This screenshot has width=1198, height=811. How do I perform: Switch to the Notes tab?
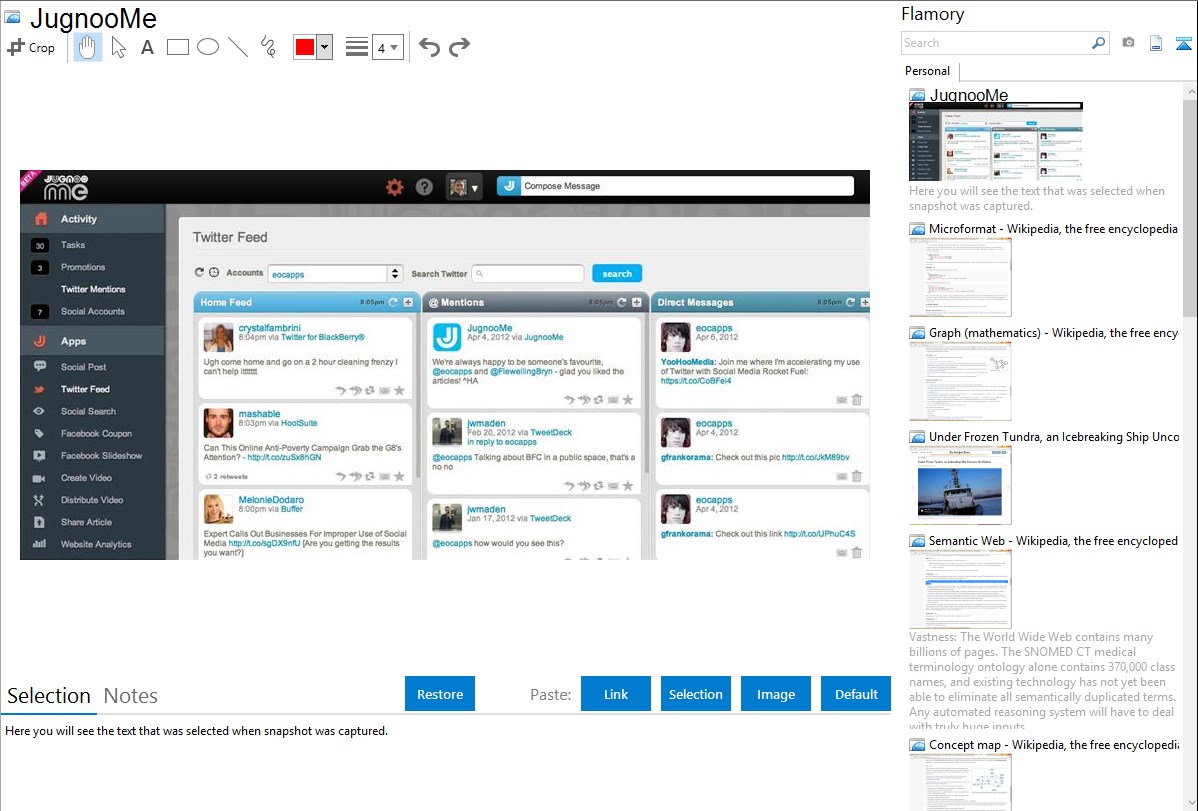131,696
